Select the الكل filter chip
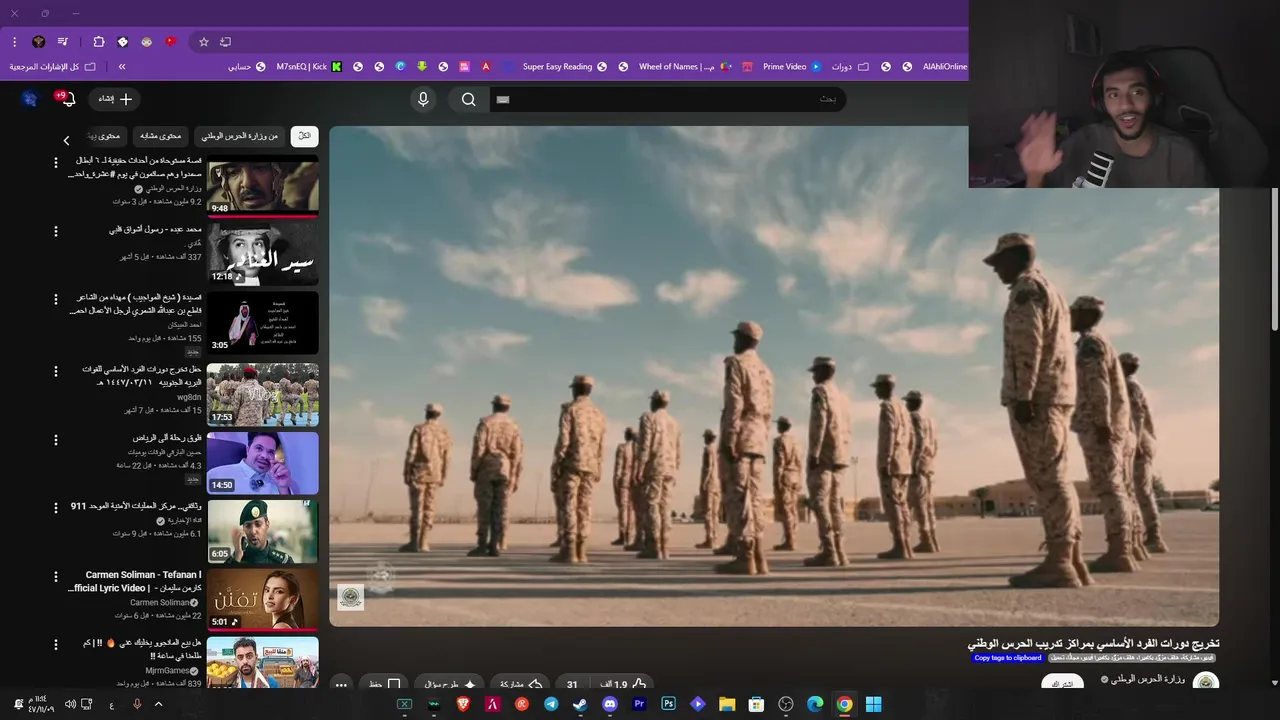1280x720 pixels. [304, 136]
